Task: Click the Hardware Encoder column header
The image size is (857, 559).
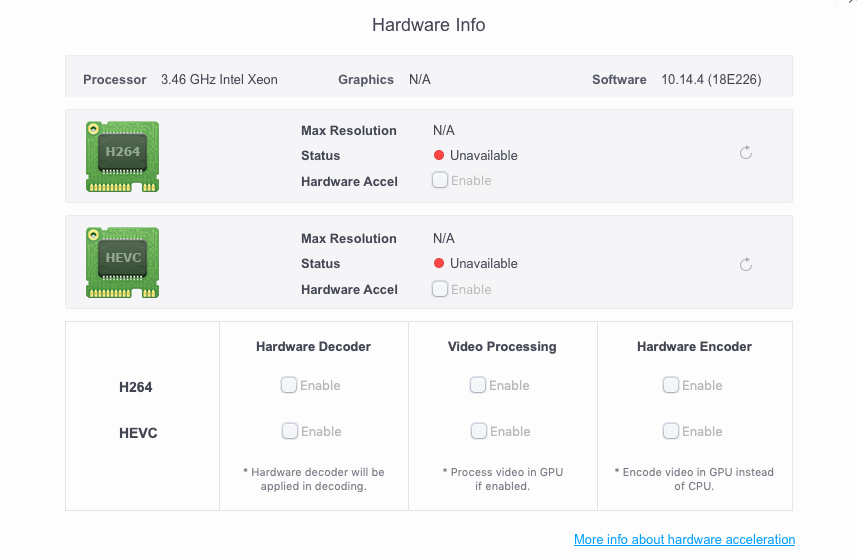Action: coord(694,346)
